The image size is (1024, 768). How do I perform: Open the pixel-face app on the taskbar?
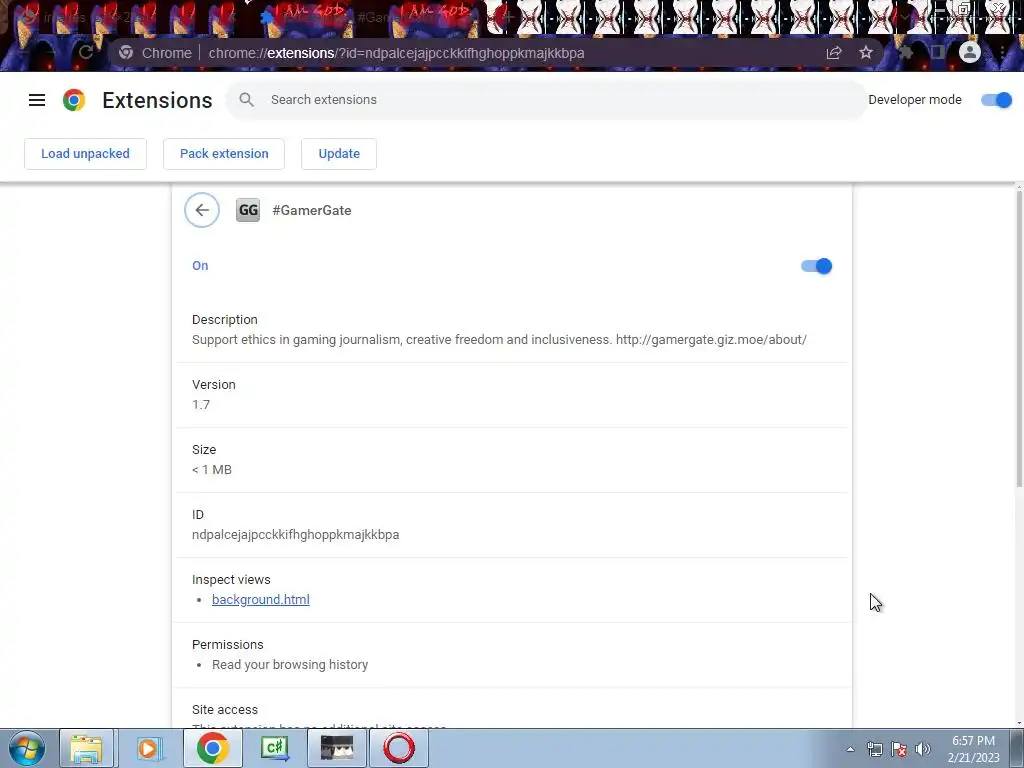(337, 748)
